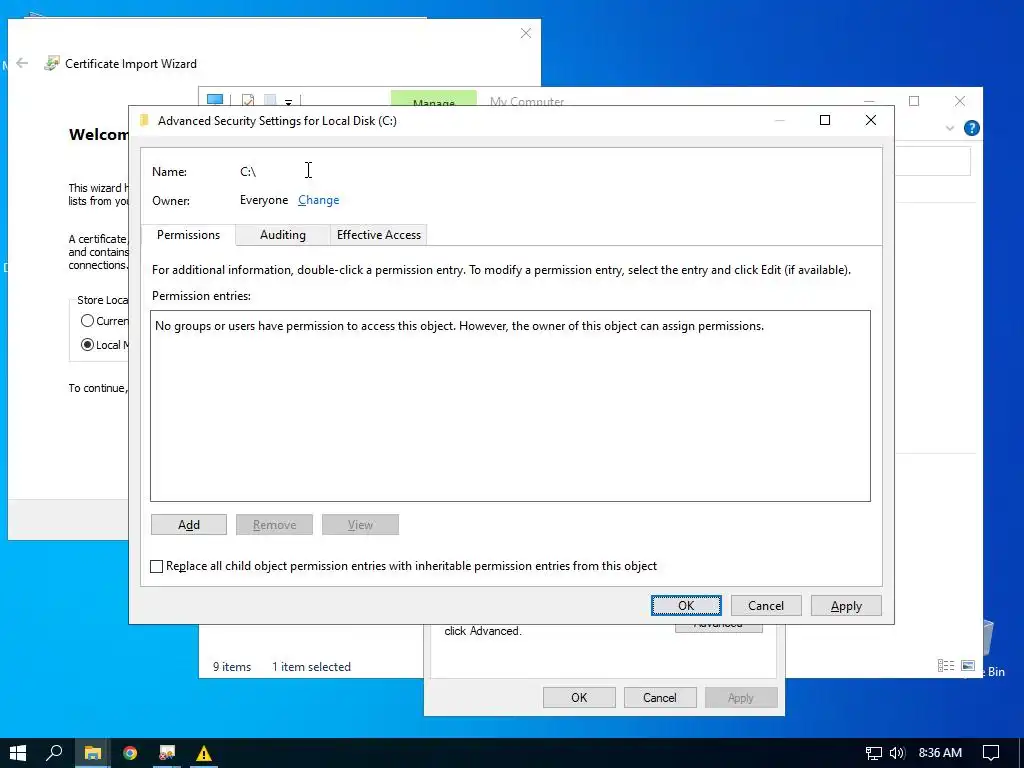Image resolution: width=1024 pixels, height=768 pixels.
Task: Close the Advanced Security Settings window
Action: click(871, 120)
